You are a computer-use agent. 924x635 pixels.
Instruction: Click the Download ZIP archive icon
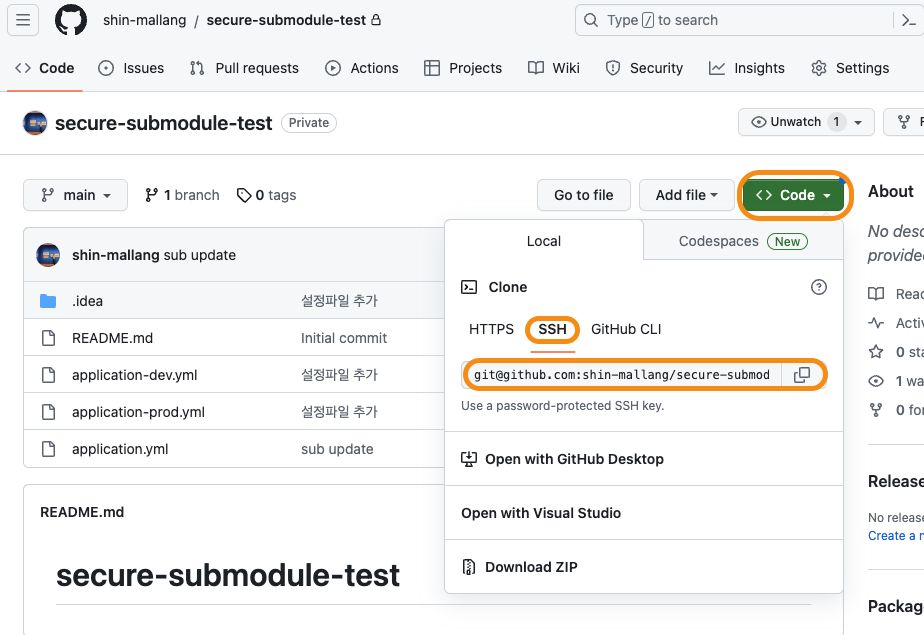pos(468,567)
